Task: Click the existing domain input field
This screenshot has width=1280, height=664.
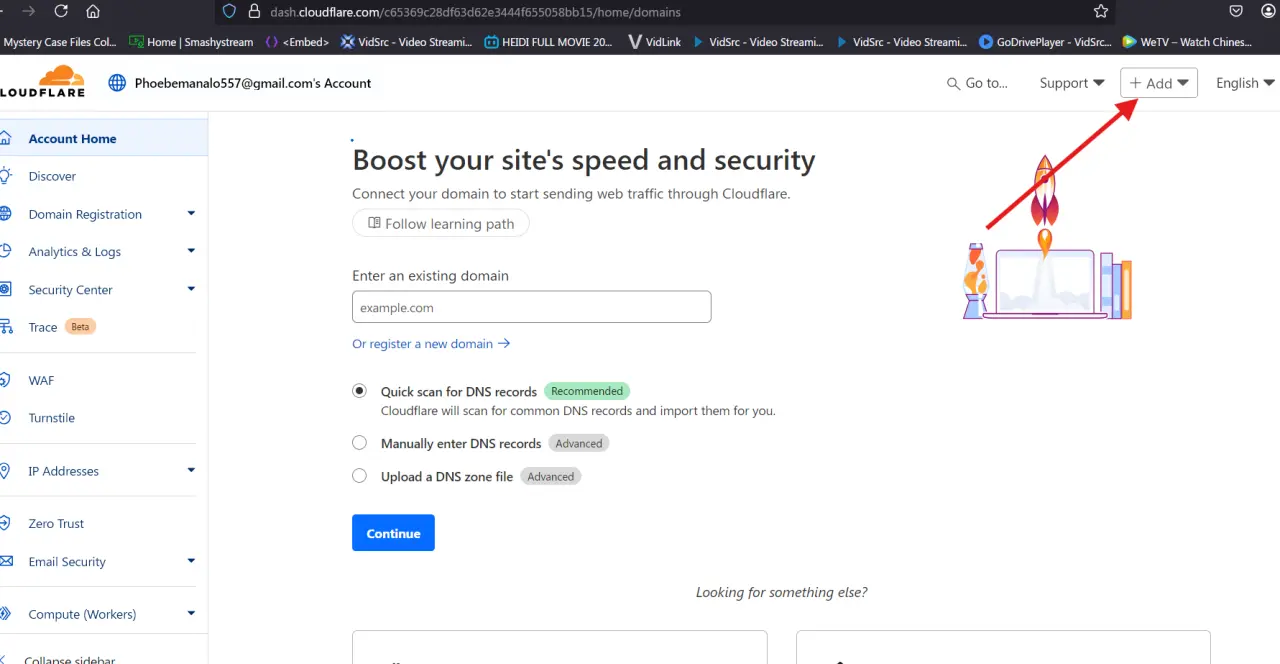Action: (531, 307)
